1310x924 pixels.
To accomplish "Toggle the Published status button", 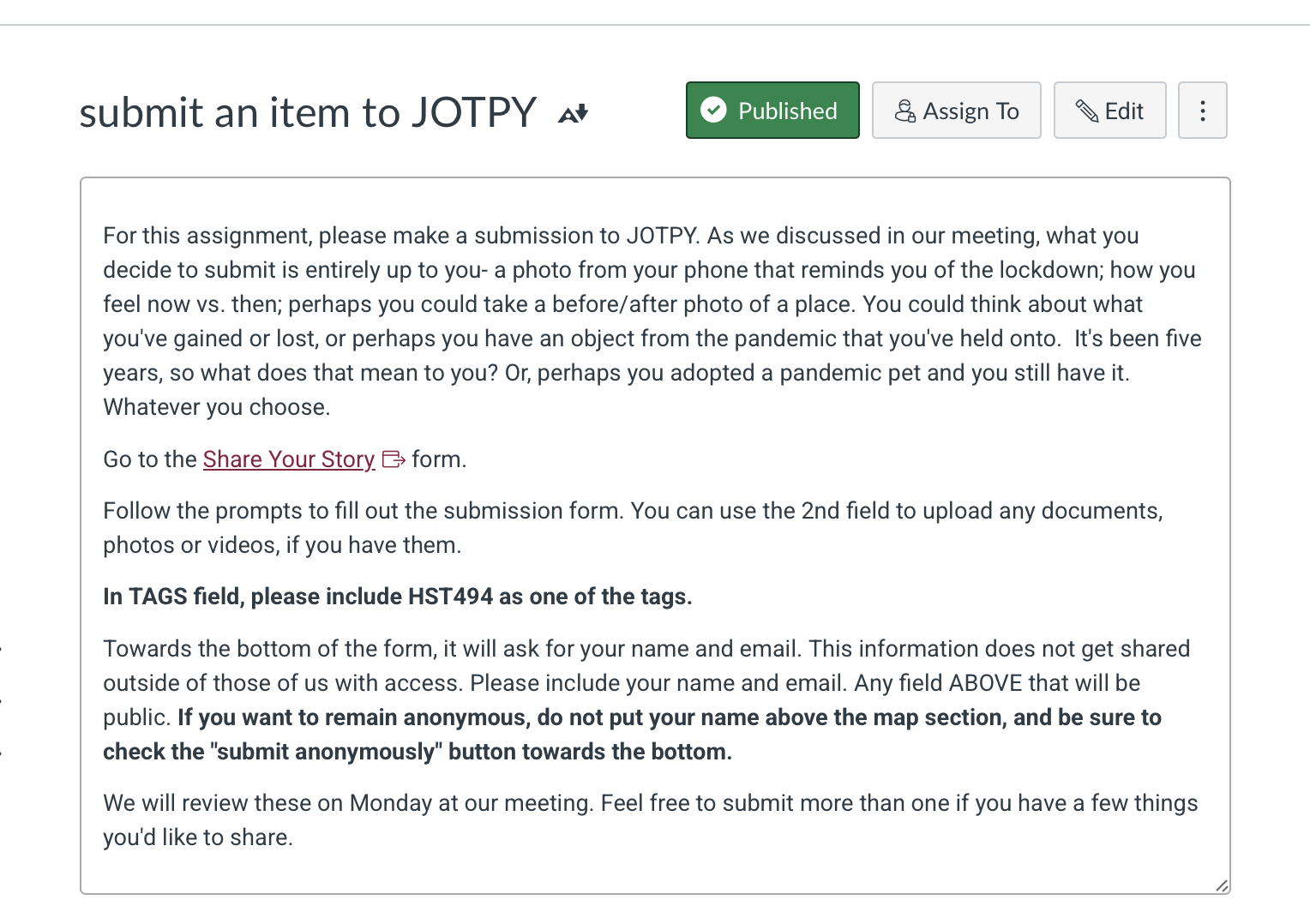I will tap(772, 111).
